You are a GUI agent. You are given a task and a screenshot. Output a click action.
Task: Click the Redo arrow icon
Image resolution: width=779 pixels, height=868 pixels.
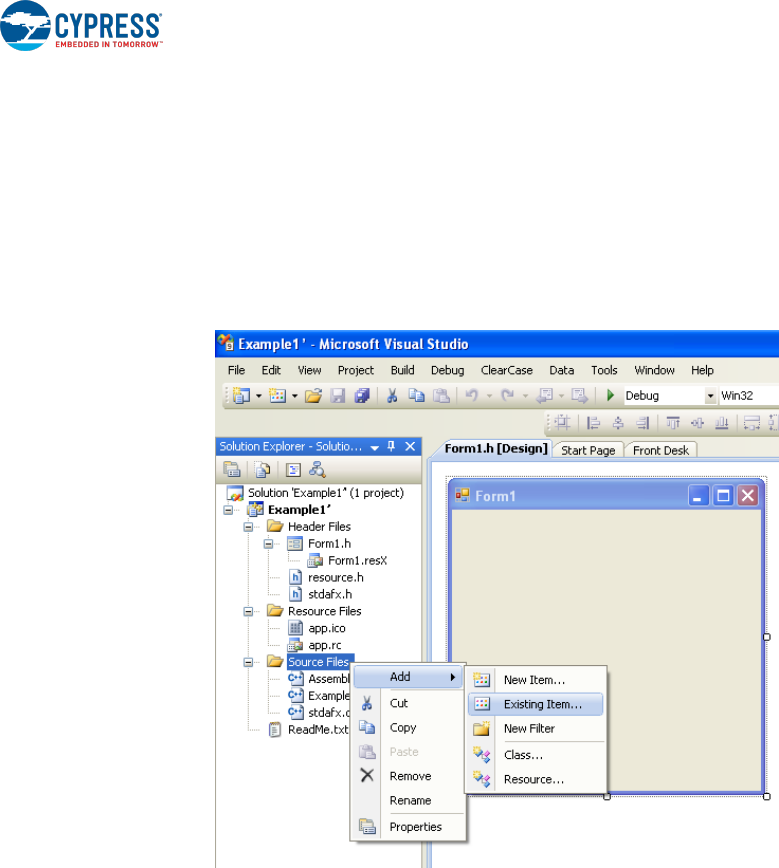click(x=508, y=395)
